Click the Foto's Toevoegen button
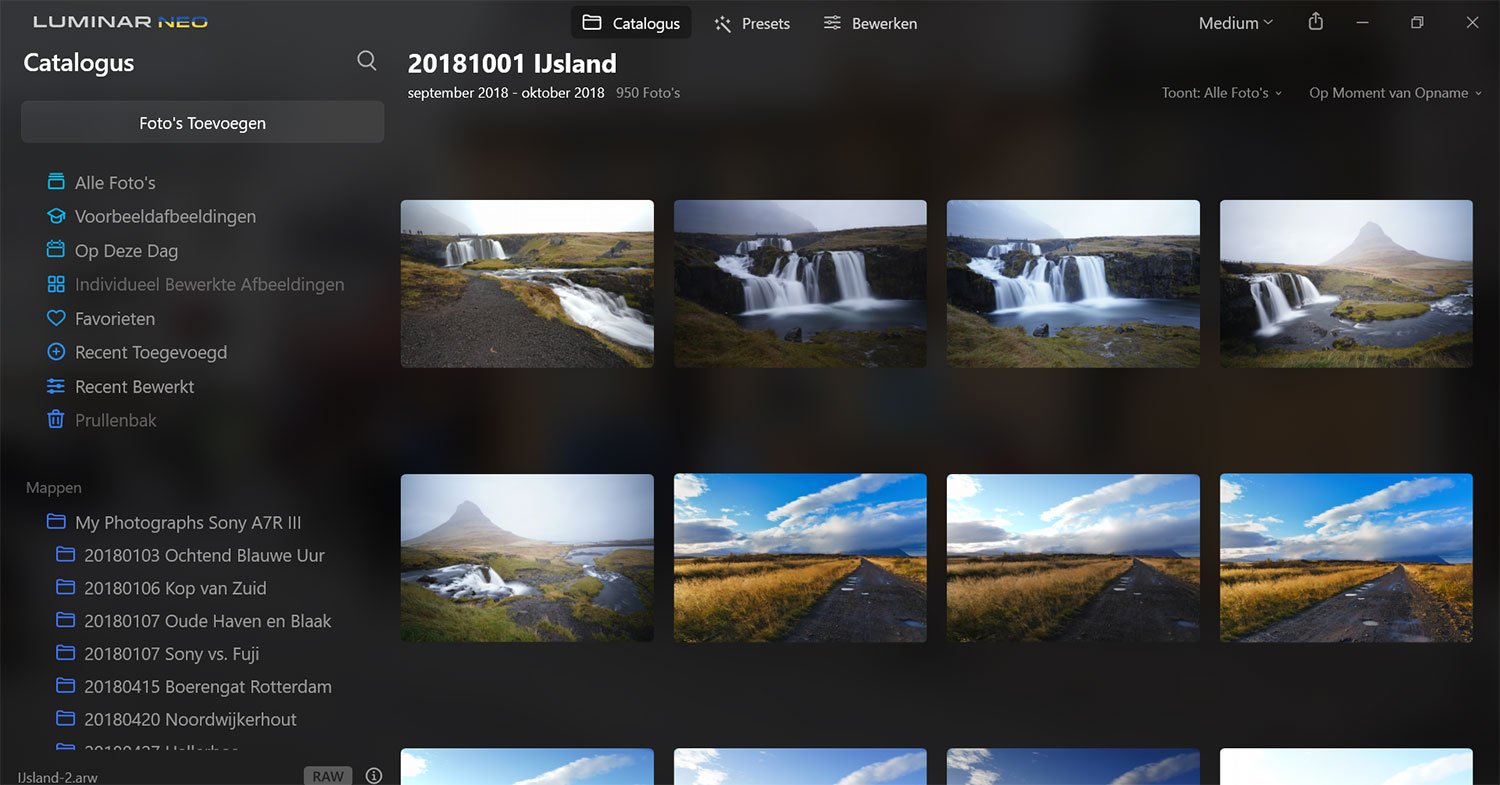Viewport: 1500px width, 785px height. click(x=203, y=122)
